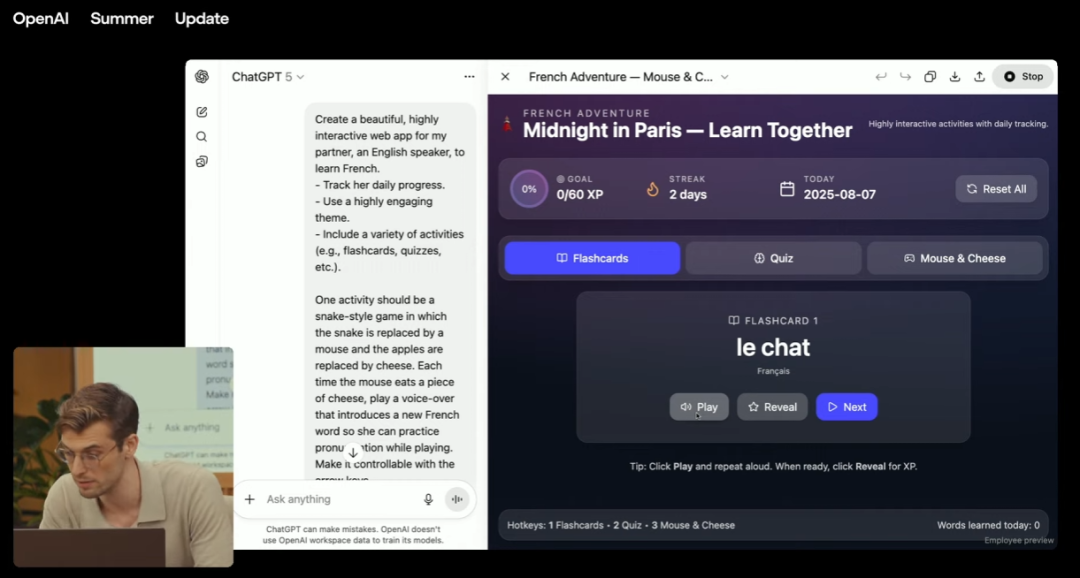Click the presenter webcam thumbnail

click(123, 457)
